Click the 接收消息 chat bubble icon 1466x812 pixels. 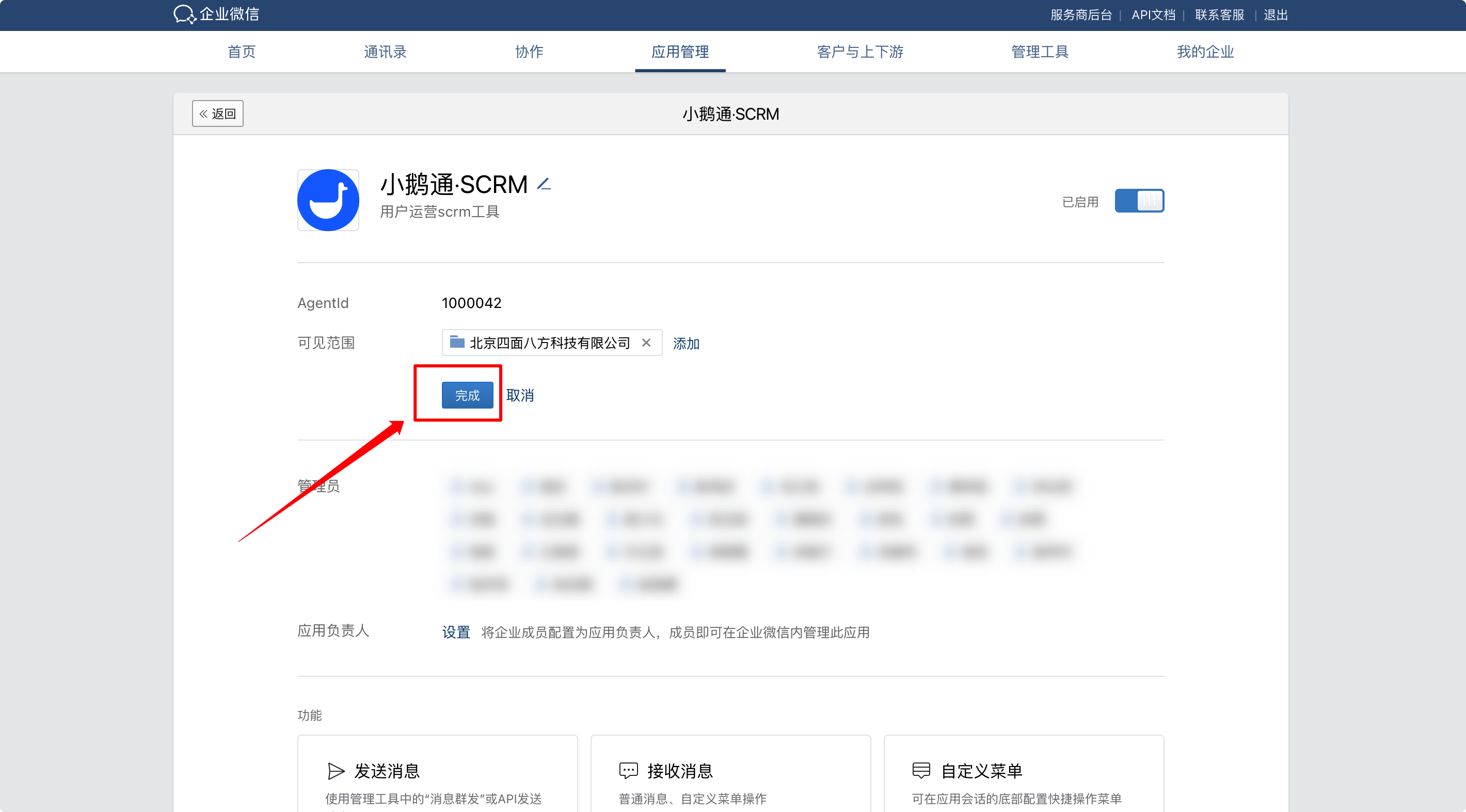629,771
